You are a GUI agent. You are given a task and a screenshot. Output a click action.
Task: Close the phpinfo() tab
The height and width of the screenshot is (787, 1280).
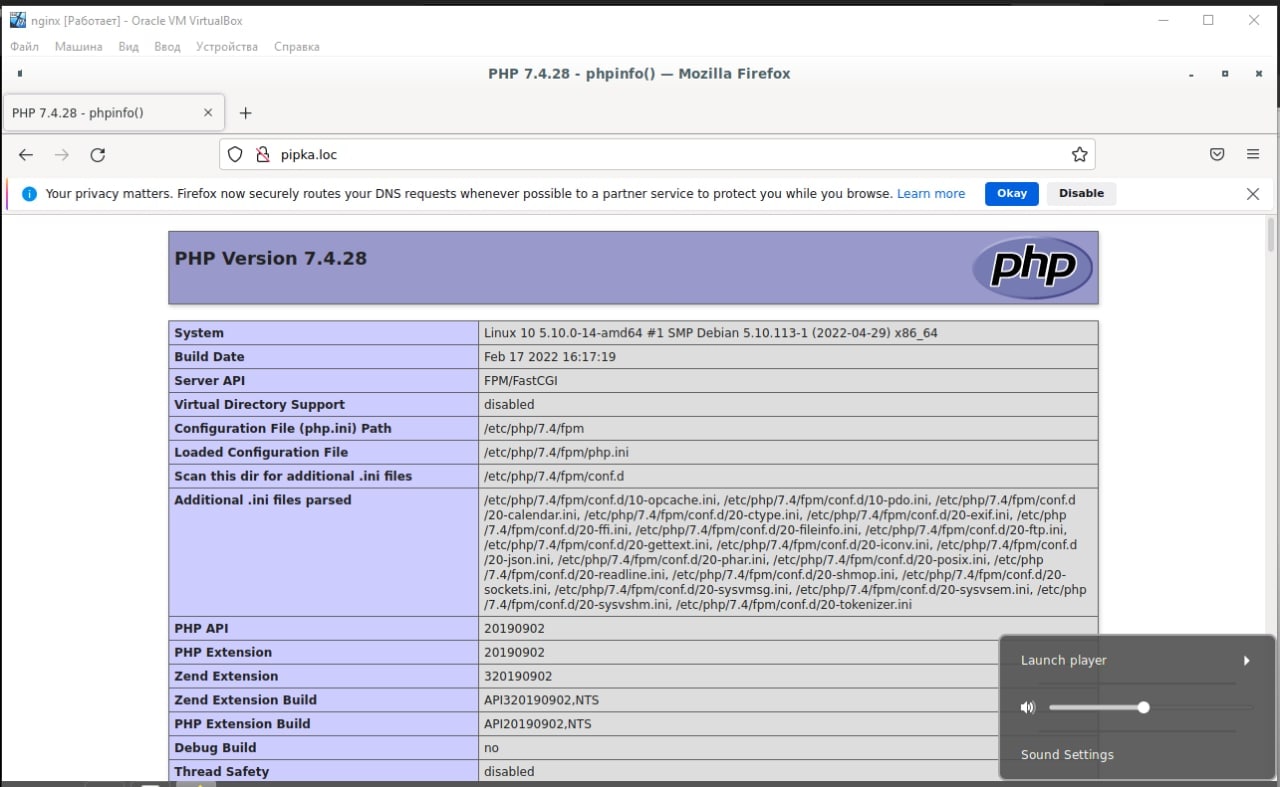(x=208, y=113)
